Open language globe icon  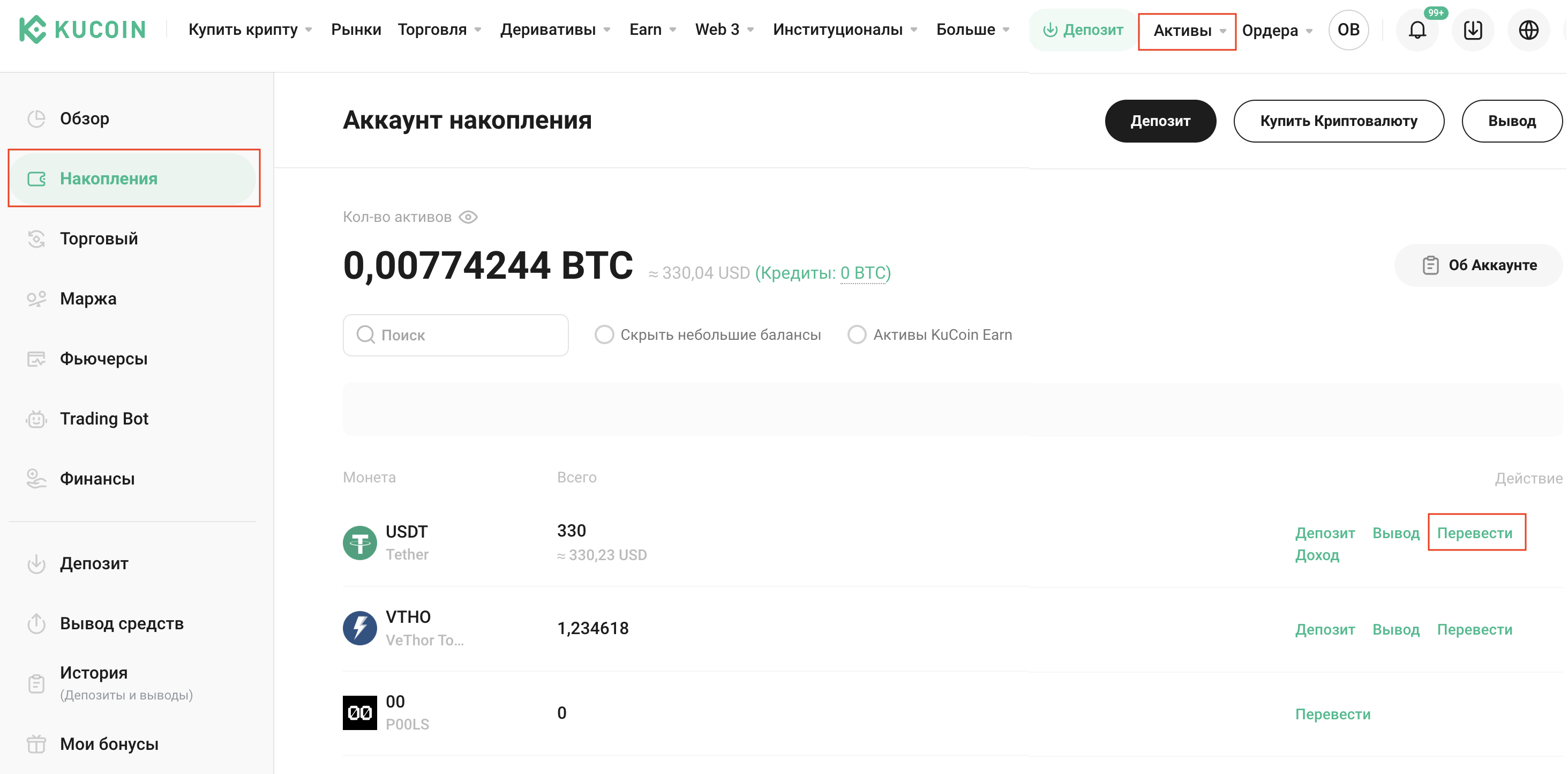coord(1528,30)
